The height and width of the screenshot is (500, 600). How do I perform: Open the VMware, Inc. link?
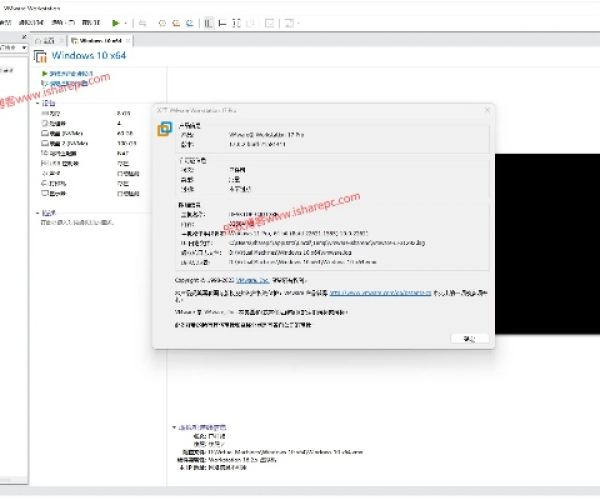coord(253,280)
